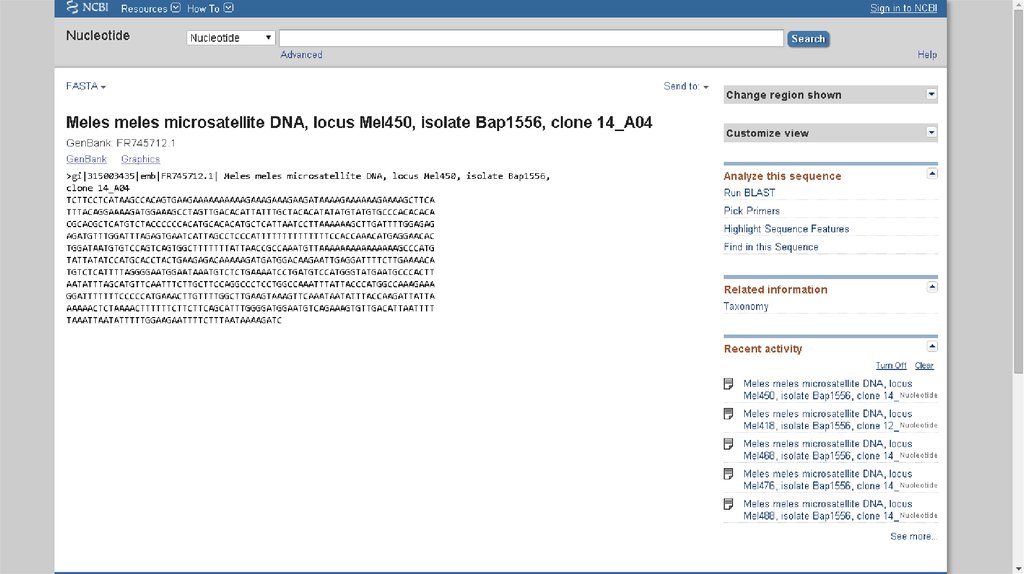The image size is (1024, 574).
Task: Expand the Change region shown section
Action: 931,94
